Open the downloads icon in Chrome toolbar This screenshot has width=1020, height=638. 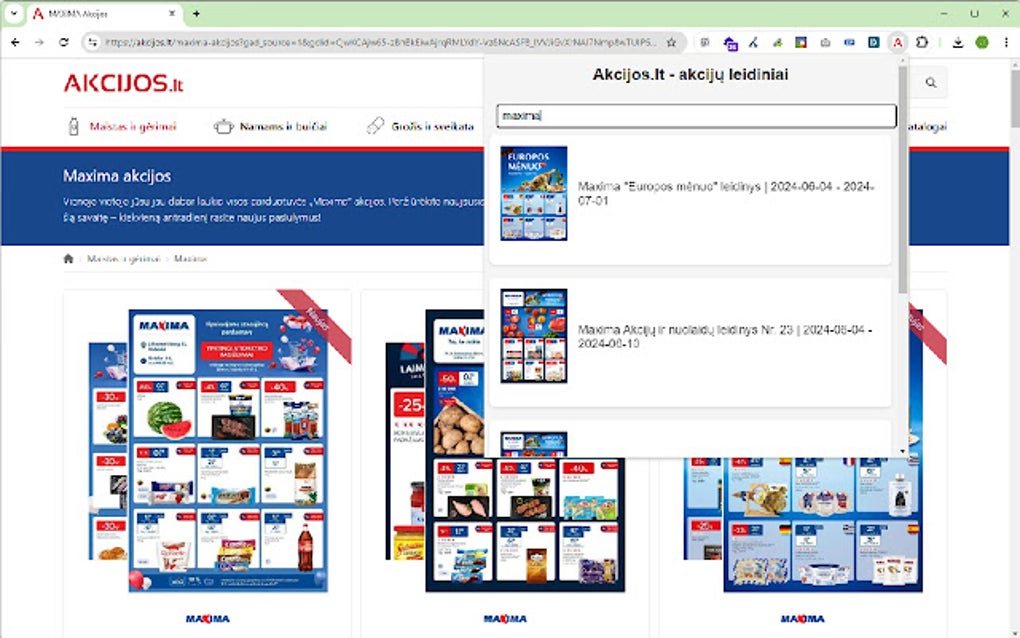(958, 43)
